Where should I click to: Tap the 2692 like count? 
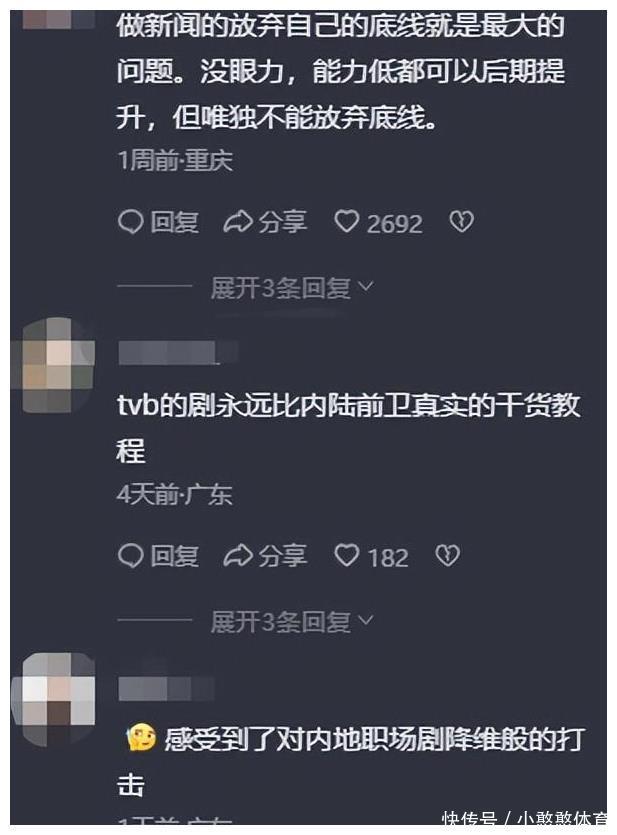[394, 224]
